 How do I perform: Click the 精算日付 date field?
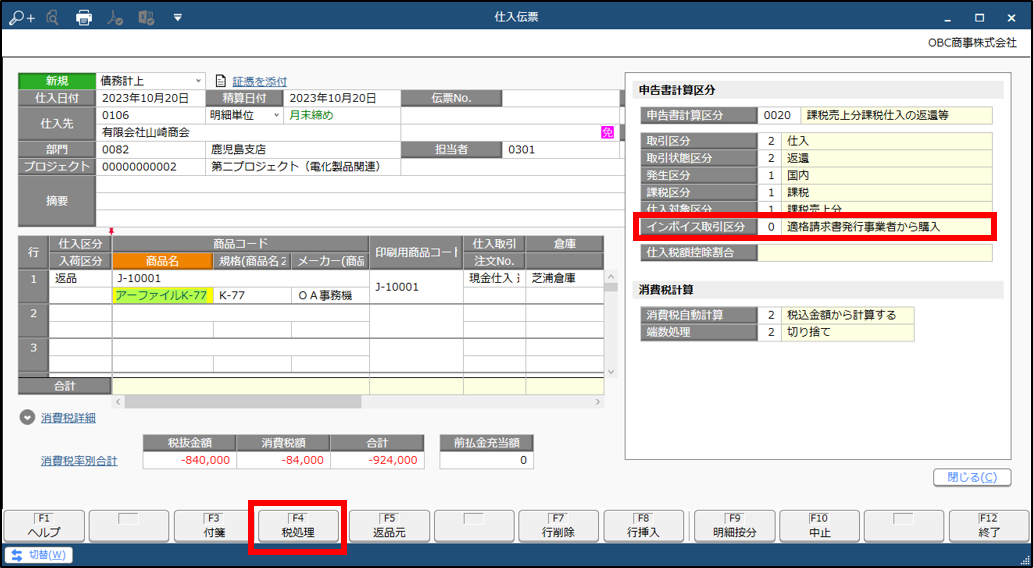(x=341, y=98)
